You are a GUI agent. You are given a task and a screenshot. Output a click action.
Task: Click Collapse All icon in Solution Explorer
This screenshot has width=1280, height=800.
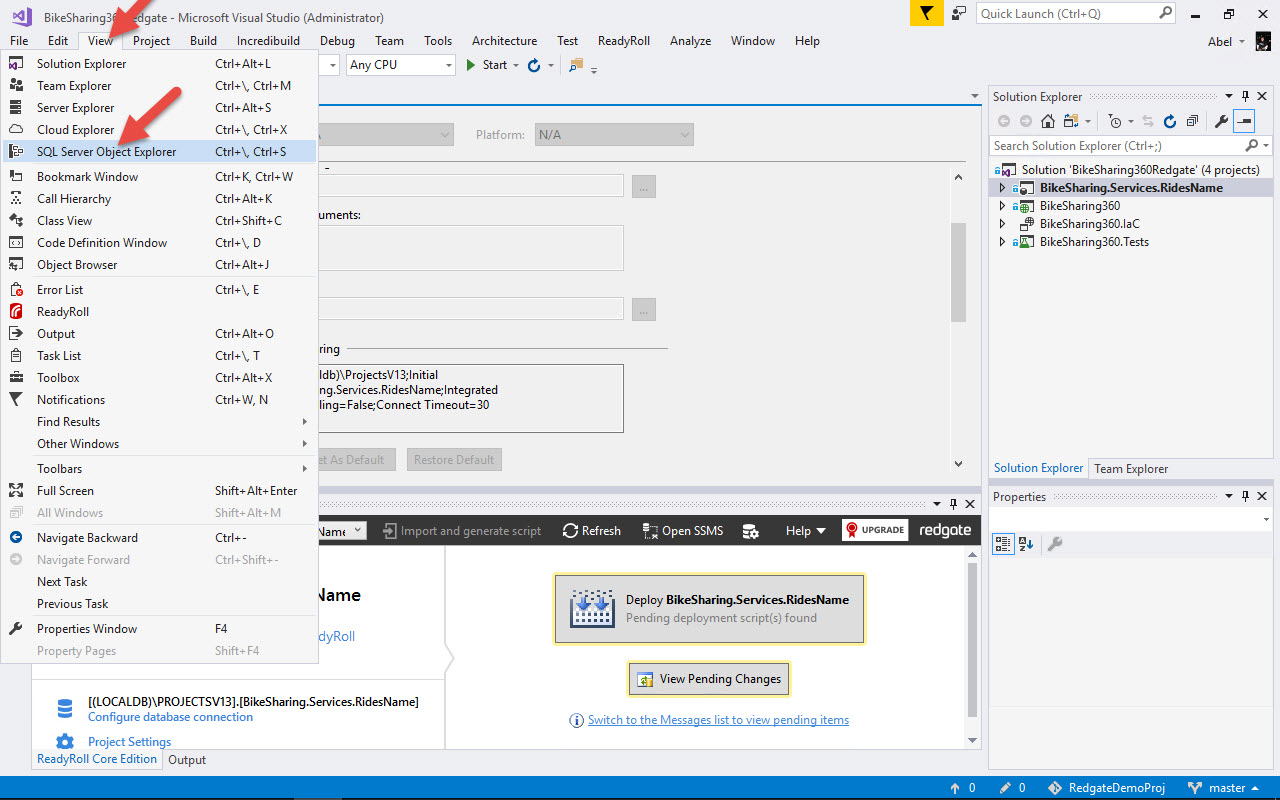tap(1192, 121)
